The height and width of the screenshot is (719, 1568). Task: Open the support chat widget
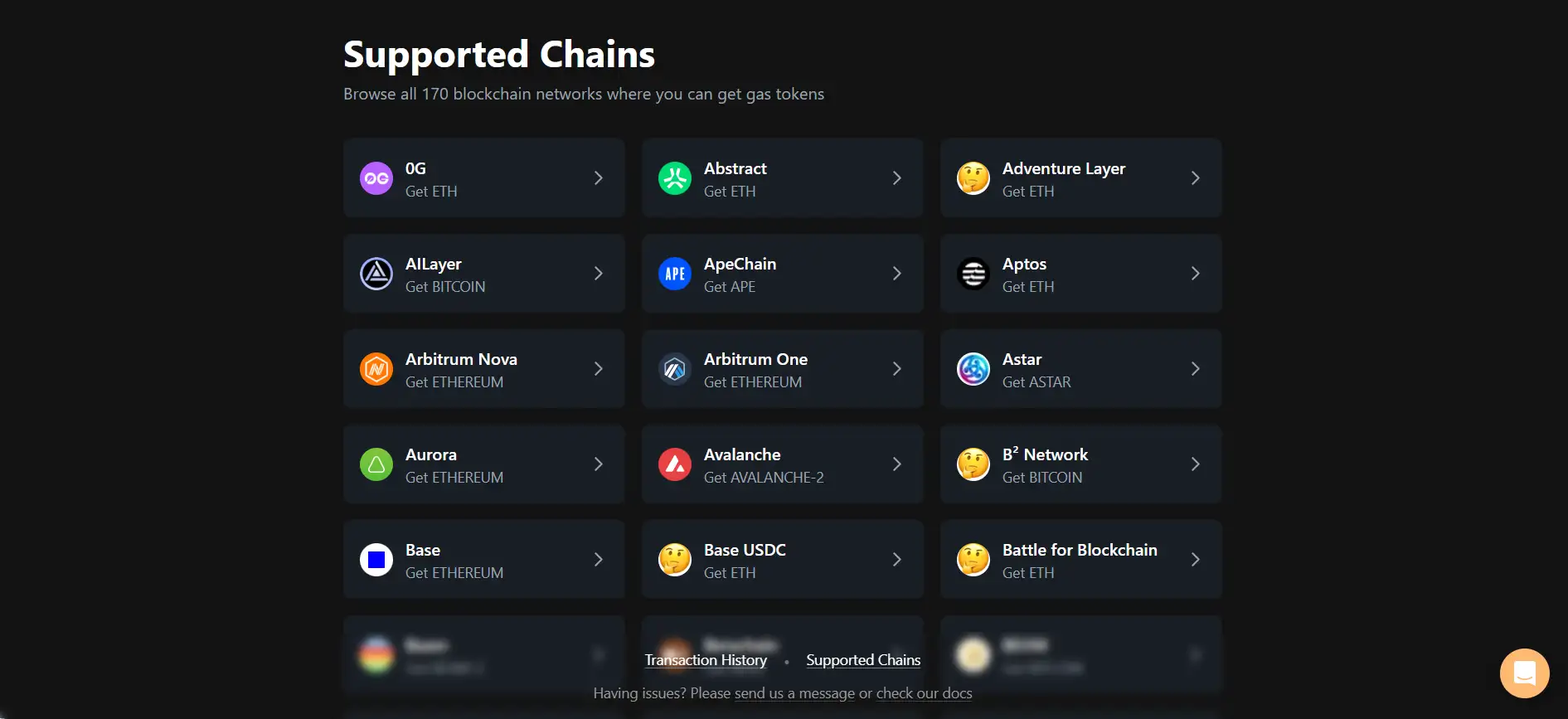[x=1524, y=673]
